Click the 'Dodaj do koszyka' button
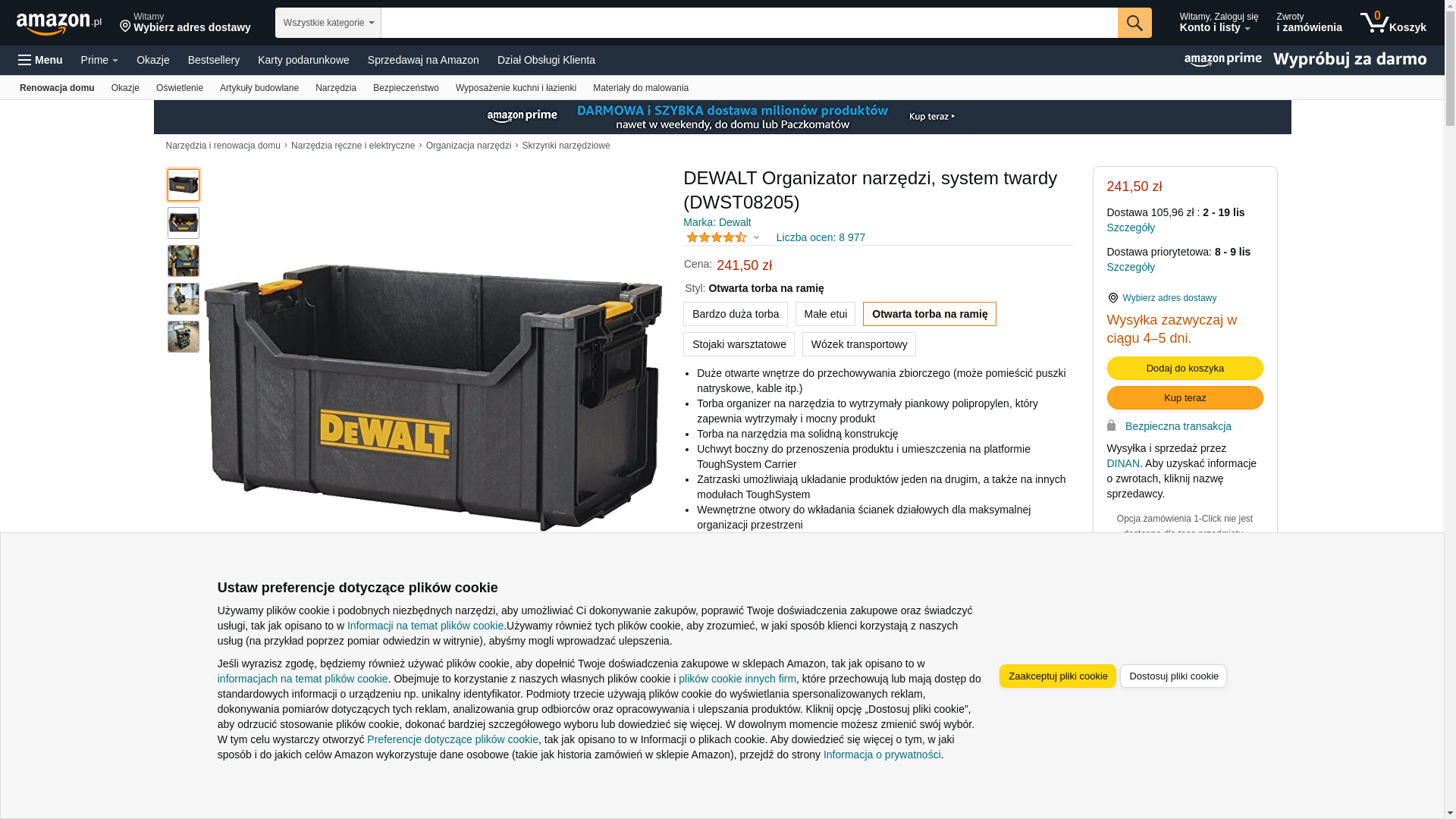Viewport: 1456px width, 819px height. [1185, 369]
